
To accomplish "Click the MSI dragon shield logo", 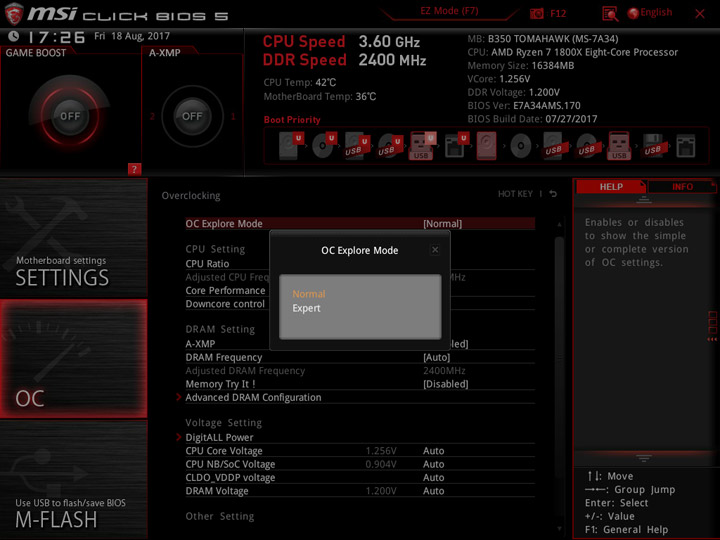I will [13, 13].
